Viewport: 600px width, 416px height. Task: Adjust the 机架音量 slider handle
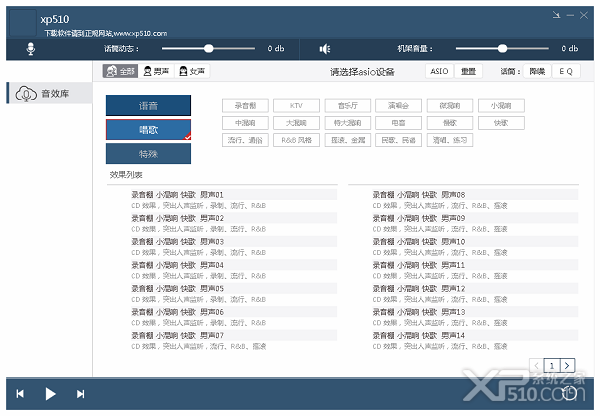tap(502, 49)
